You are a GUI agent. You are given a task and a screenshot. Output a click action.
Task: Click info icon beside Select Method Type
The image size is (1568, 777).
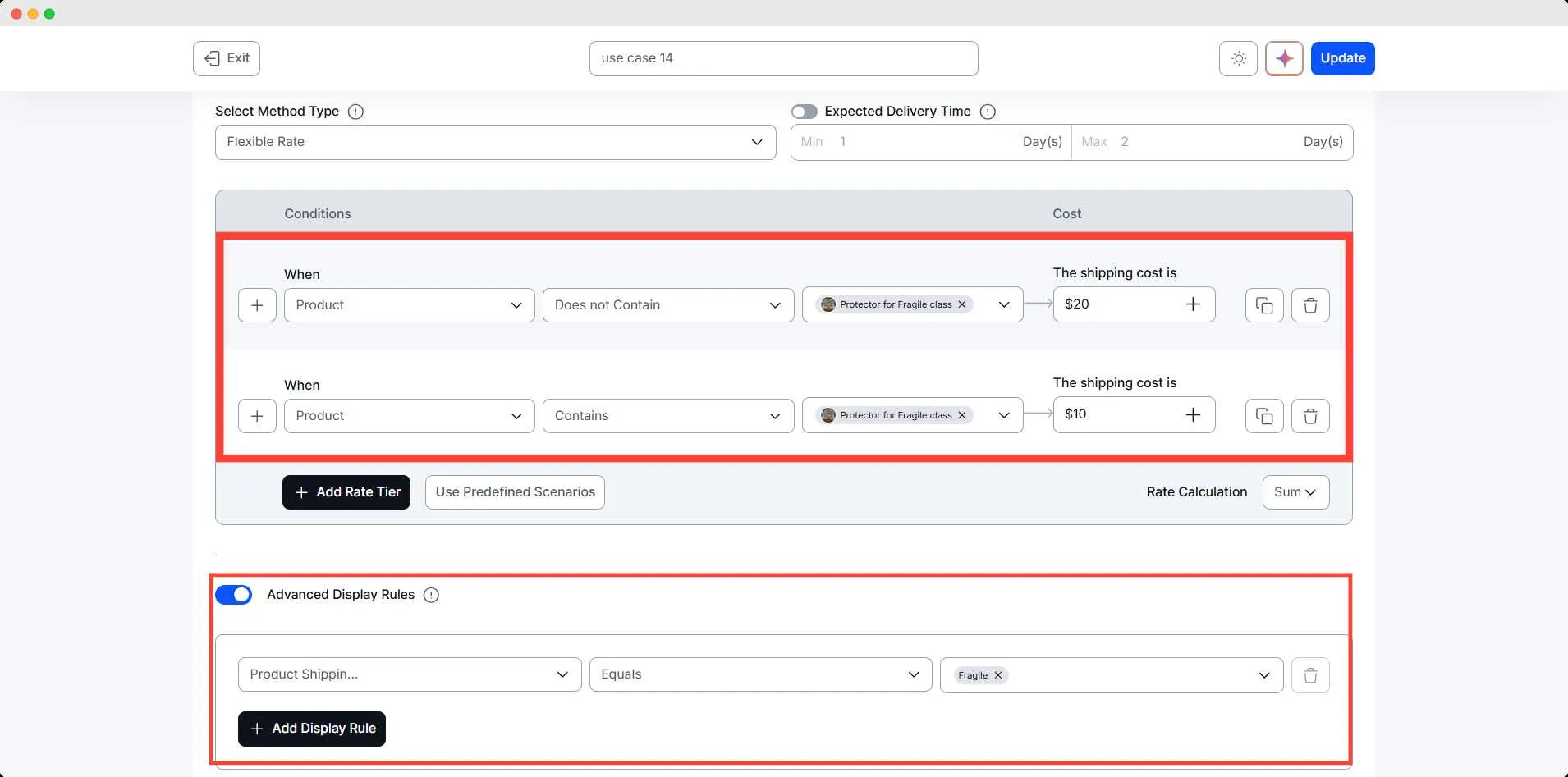(x=355, y=112)
